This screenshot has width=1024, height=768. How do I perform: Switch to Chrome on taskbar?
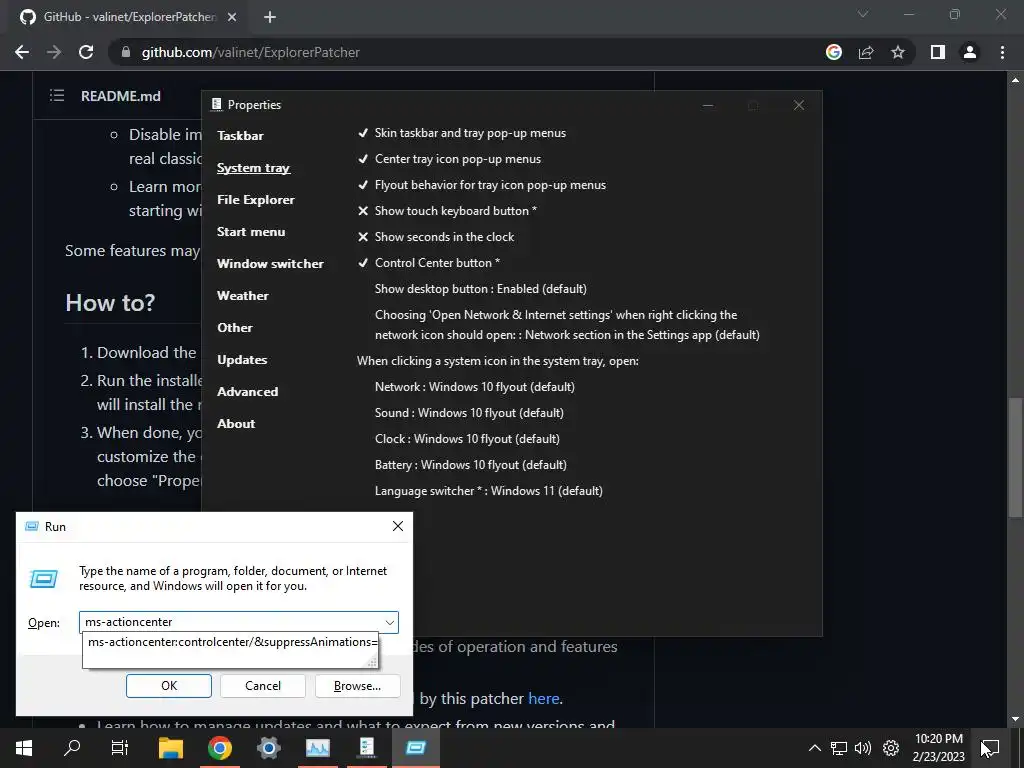(220, 748)
